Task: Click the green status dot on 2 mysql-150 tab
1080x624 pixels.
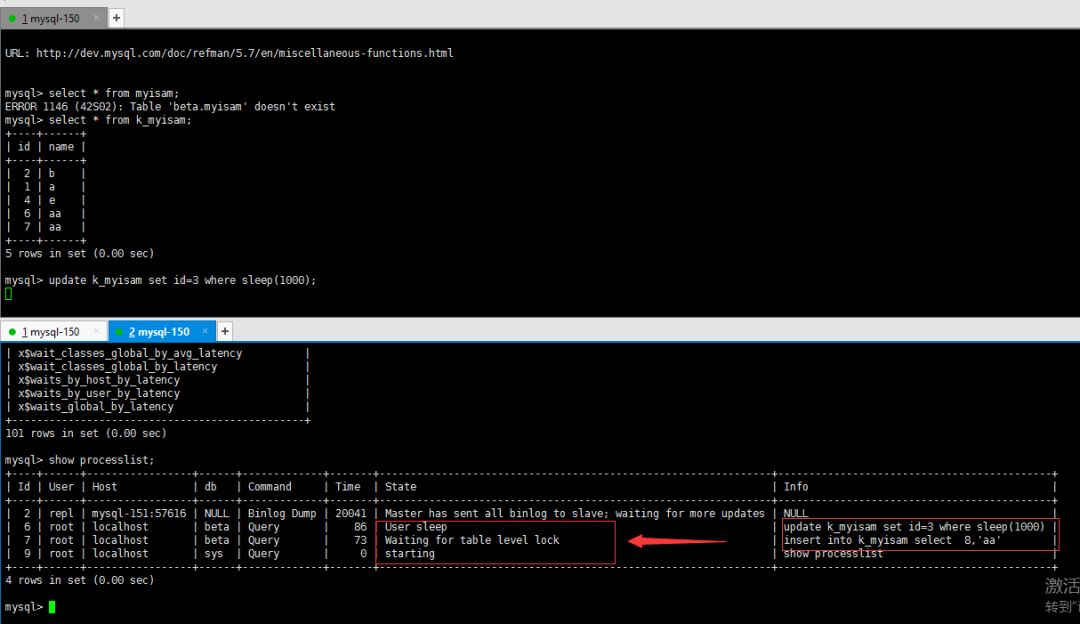Action: tap(120, 332)
